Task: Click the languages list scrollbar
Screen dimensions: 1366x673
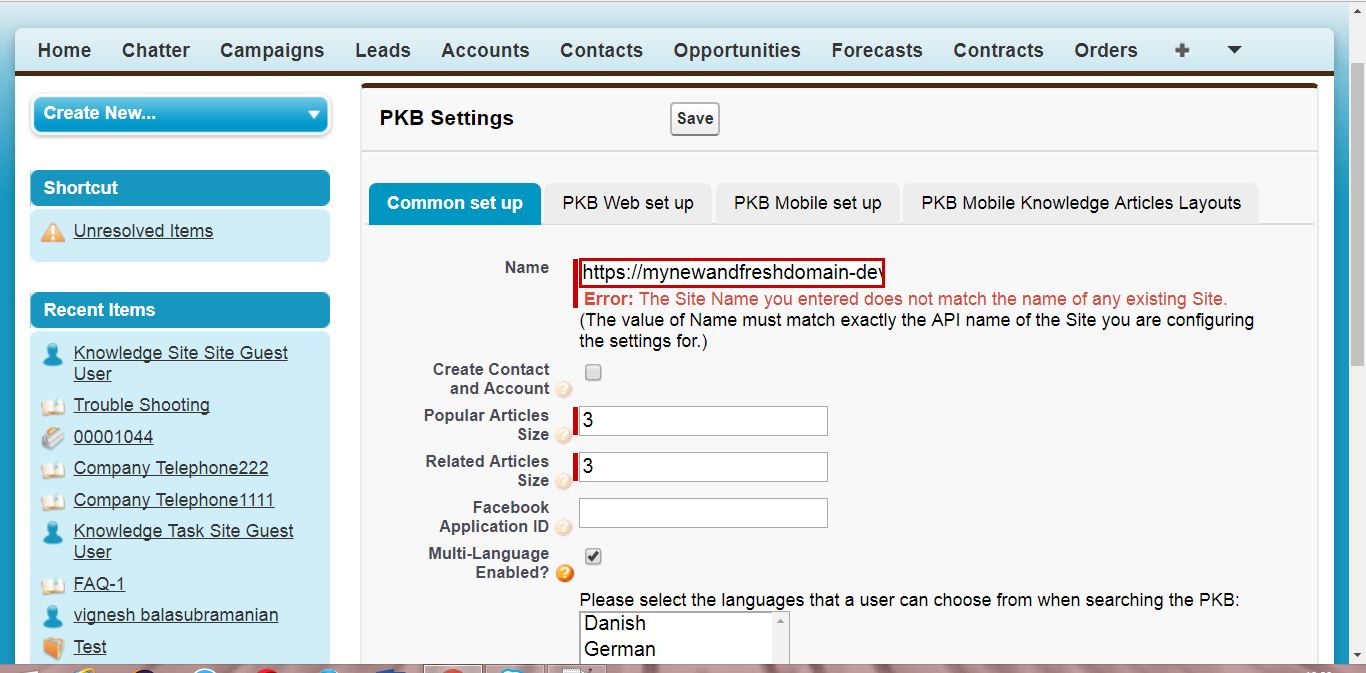Action: click(x=780, y=640)
